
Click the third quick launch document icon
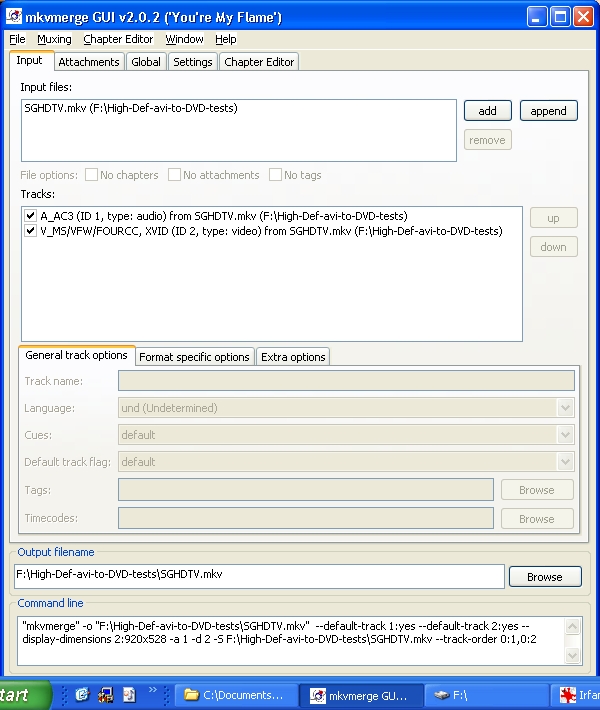coord(129,694)
